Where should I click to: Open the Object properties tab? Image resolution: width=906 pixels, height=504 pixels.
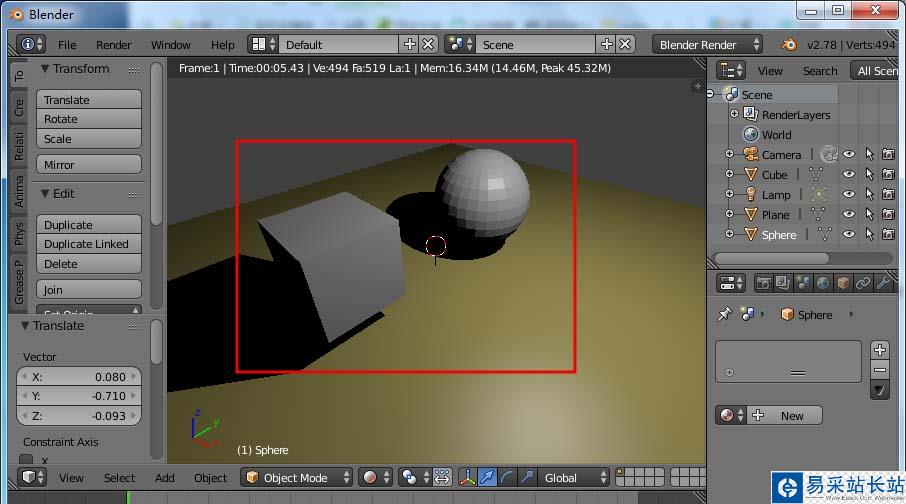[843, 283]
